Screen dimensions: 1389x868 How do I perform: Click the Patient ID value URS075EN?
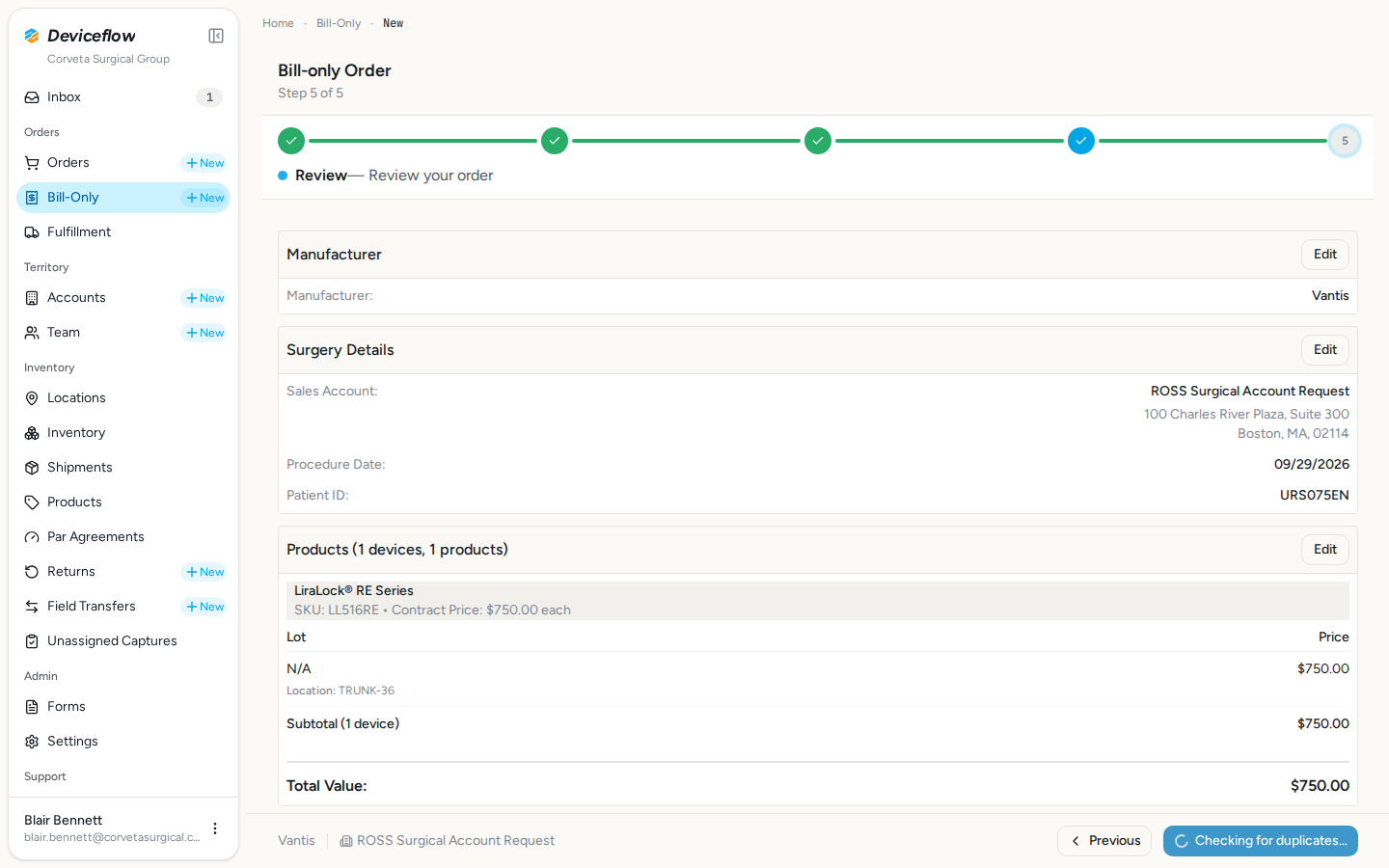point(1315,496)
